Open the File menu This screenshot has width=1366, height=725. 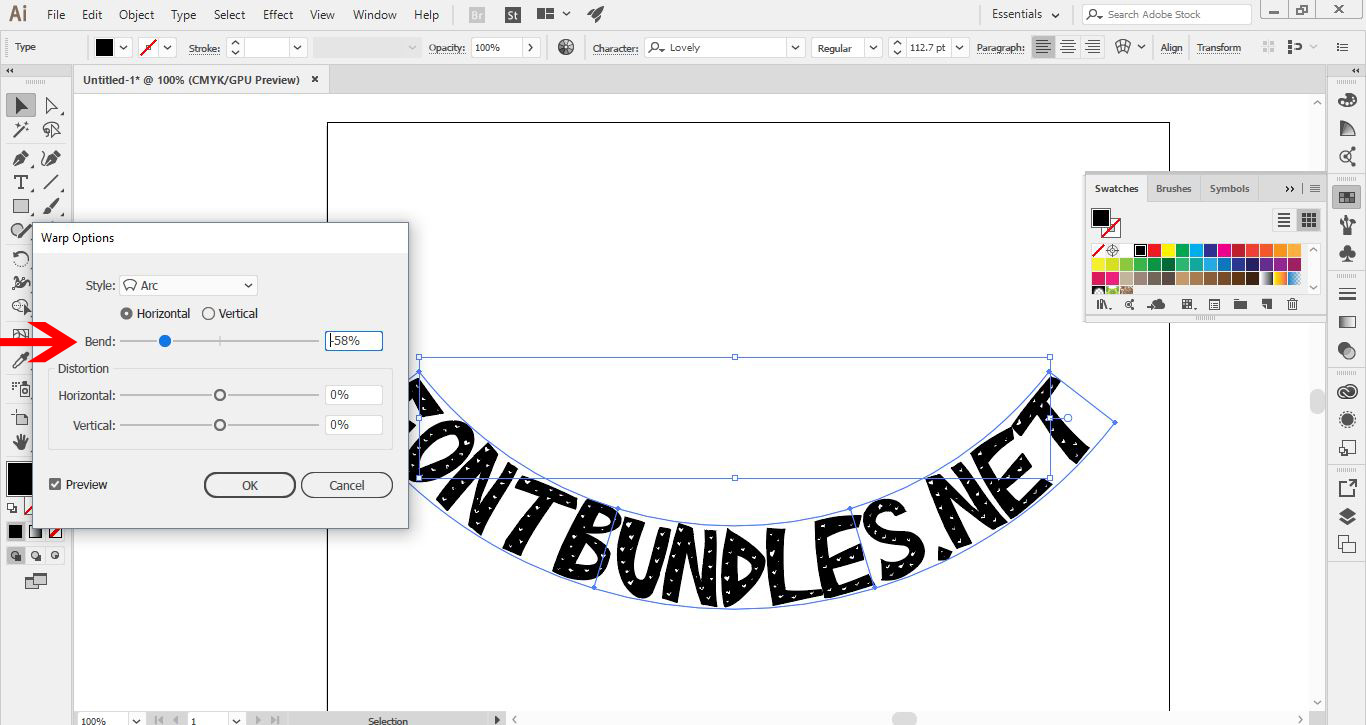[56, 15]
